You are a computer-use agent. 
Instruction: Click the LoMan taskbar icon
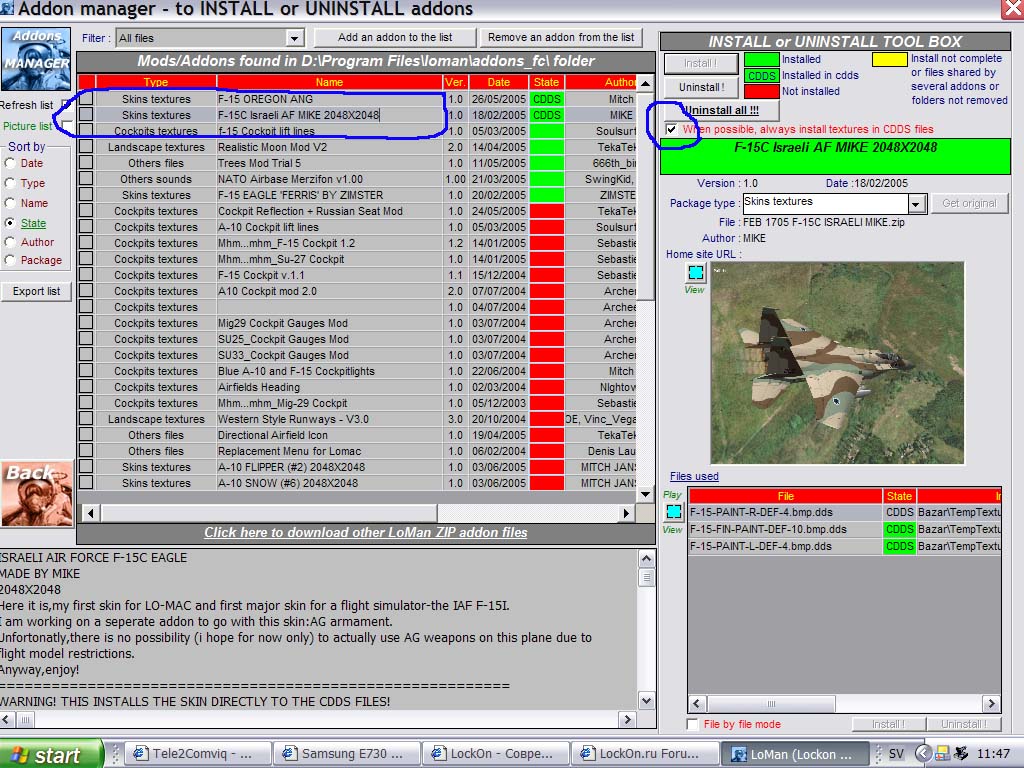tap(793, 754)
